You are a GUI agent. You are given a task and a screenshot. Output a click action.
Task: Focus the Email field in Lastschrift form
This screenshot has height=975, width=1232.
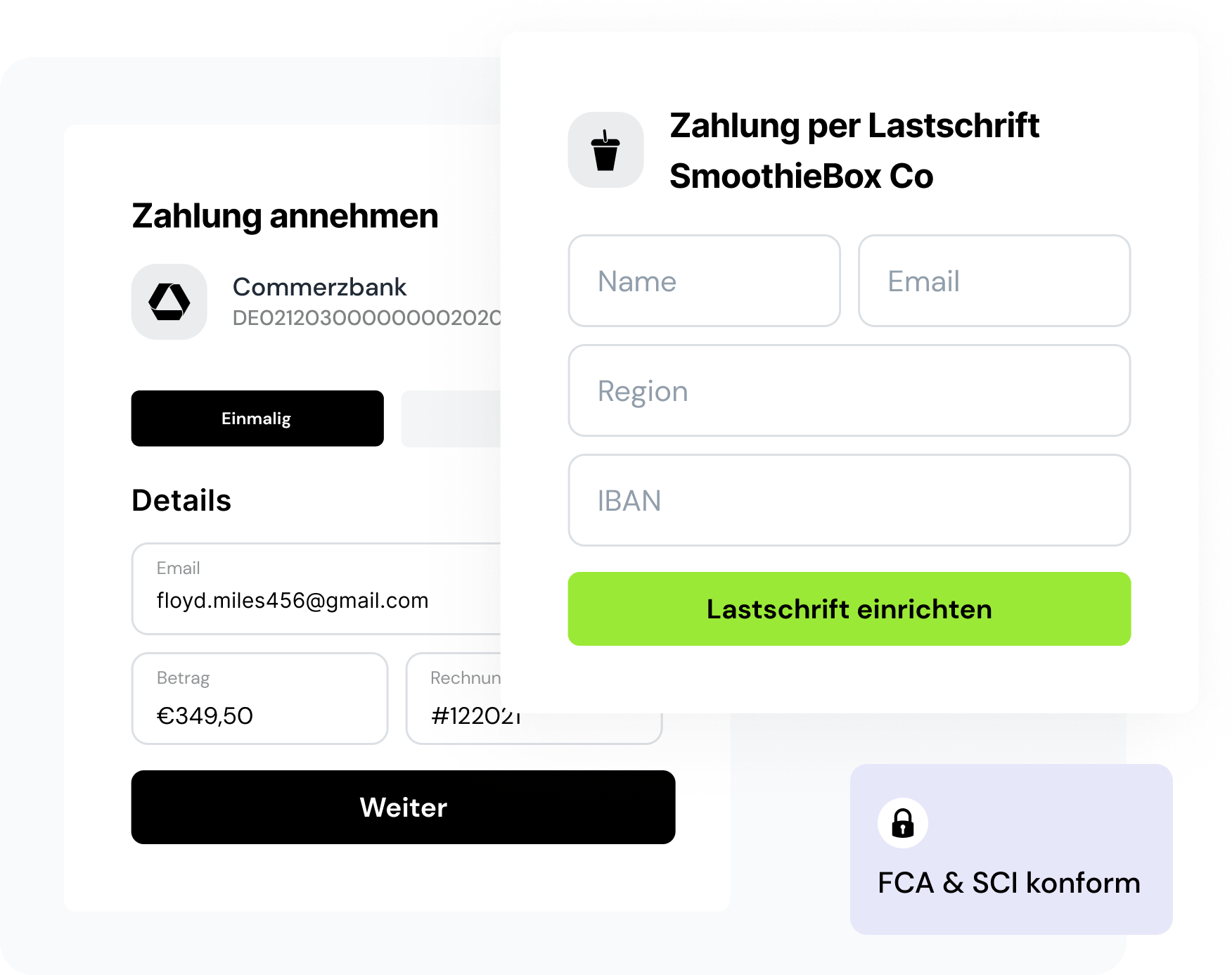coord(994,281)
